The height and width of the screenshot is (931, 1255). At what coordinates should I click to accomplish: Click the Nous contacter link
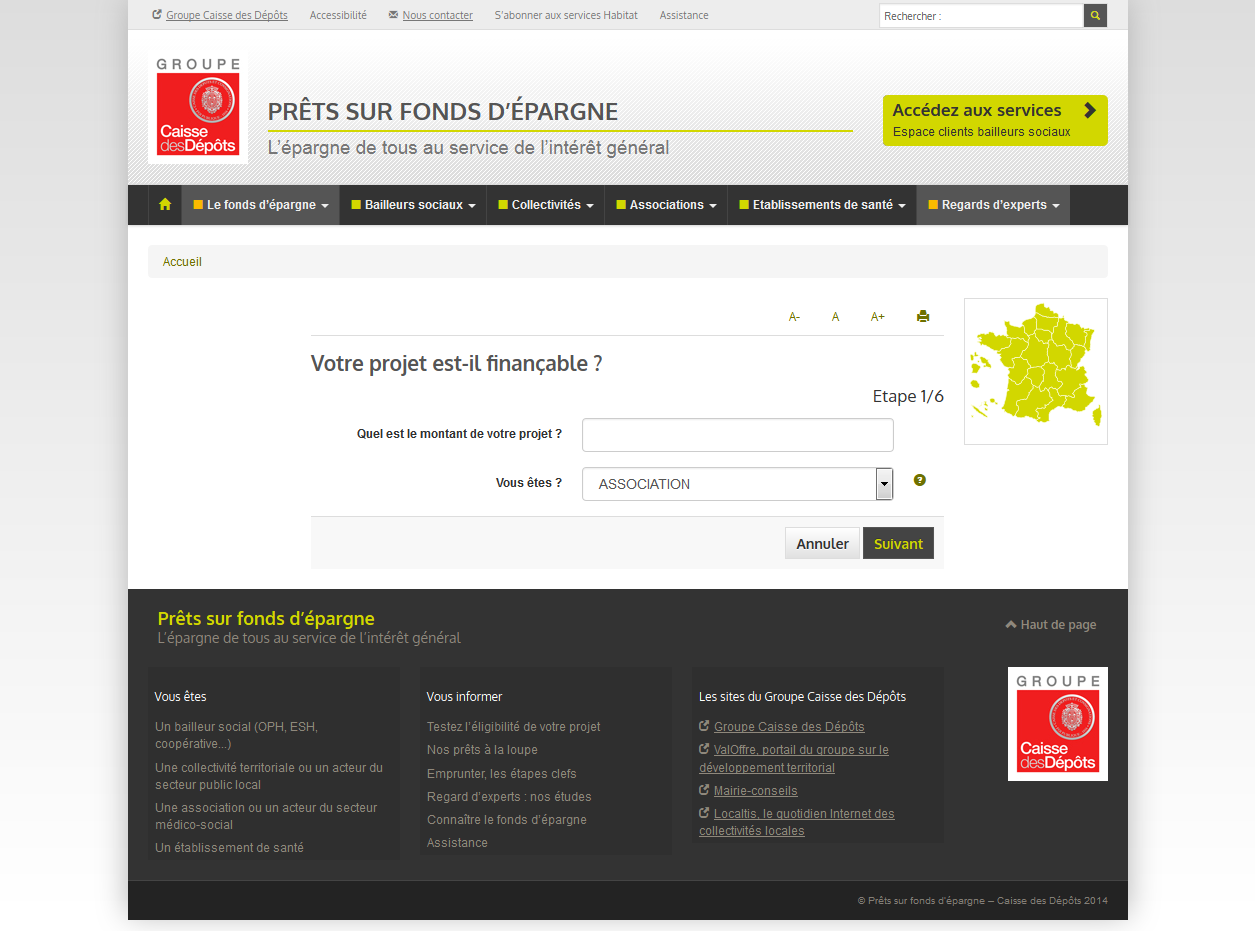(x=437, y=16)
